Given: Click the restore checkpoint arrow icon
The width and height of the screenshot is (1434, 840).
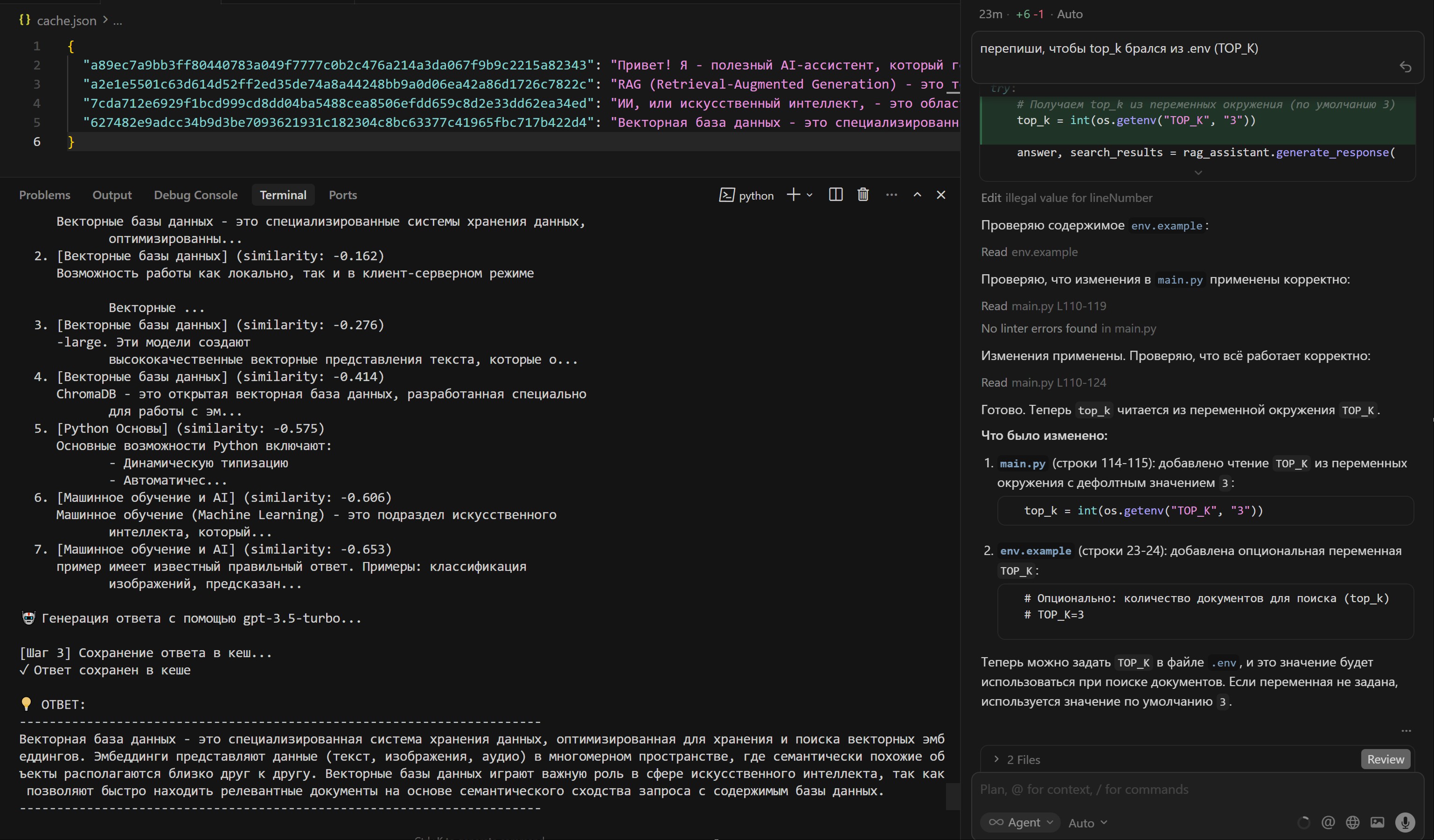Looking at the screenshot, I should pyautogui.click(x=1405, y=67).
